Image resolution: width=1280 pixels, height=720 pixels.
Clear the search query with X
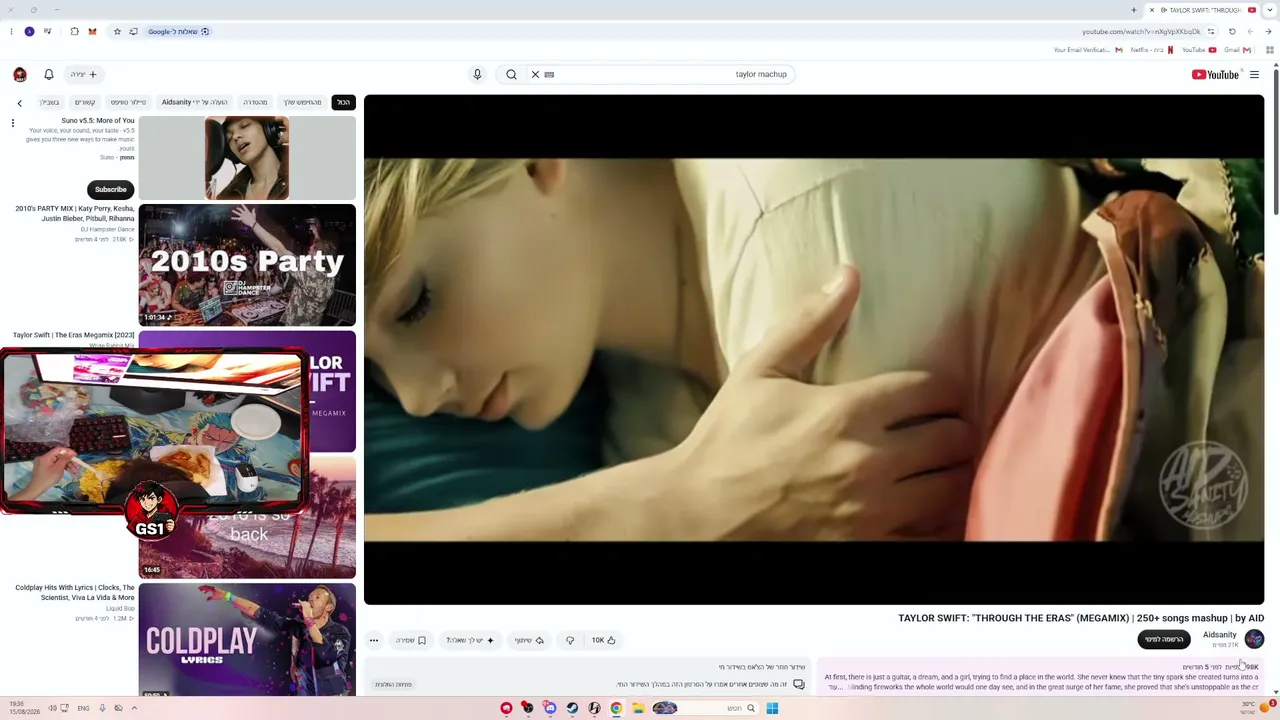(535, 74)
